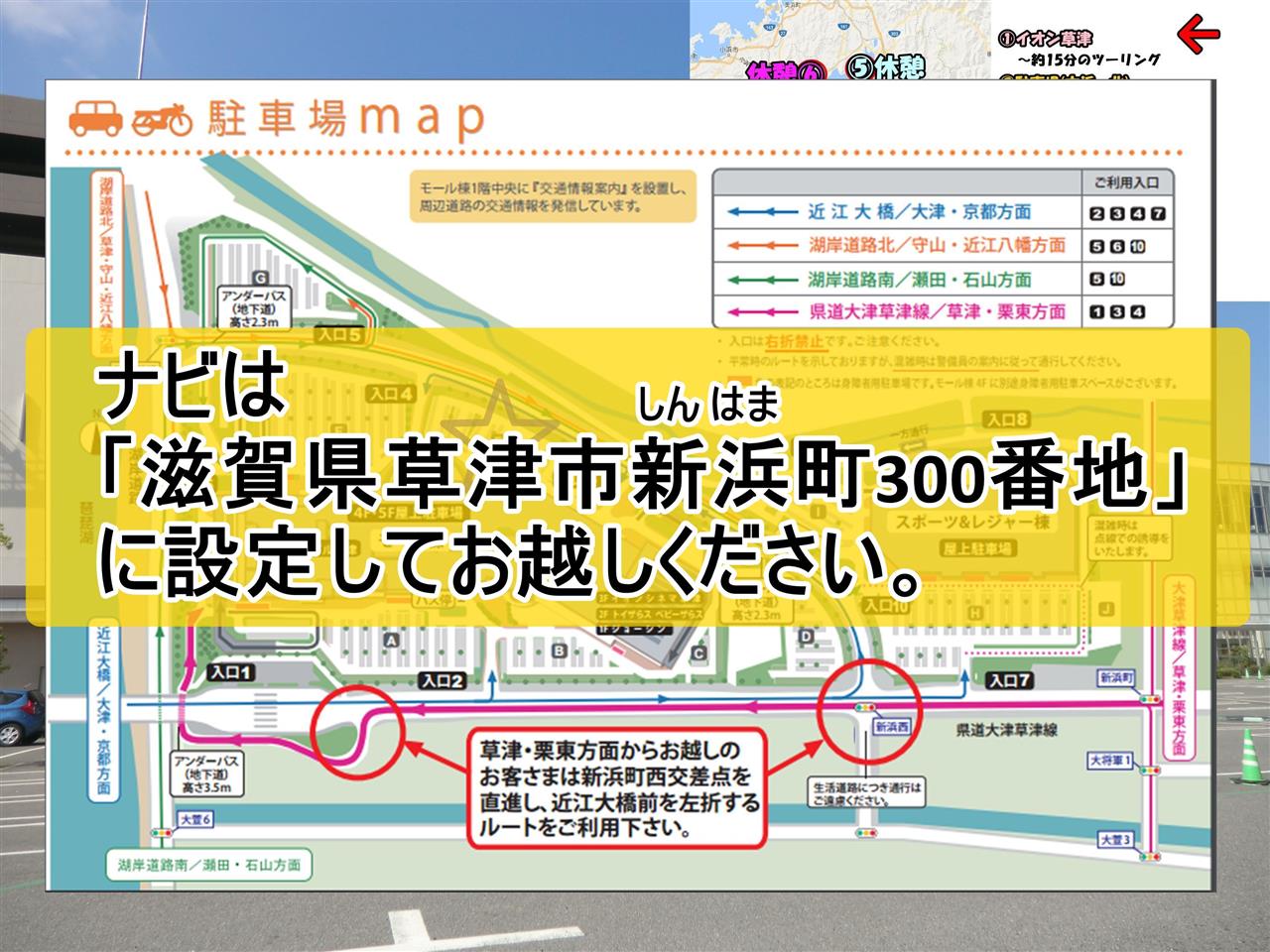Click the '大萱6' intersection label
The width and height of the screenshot is (1270, 952).
click(196, 819)
